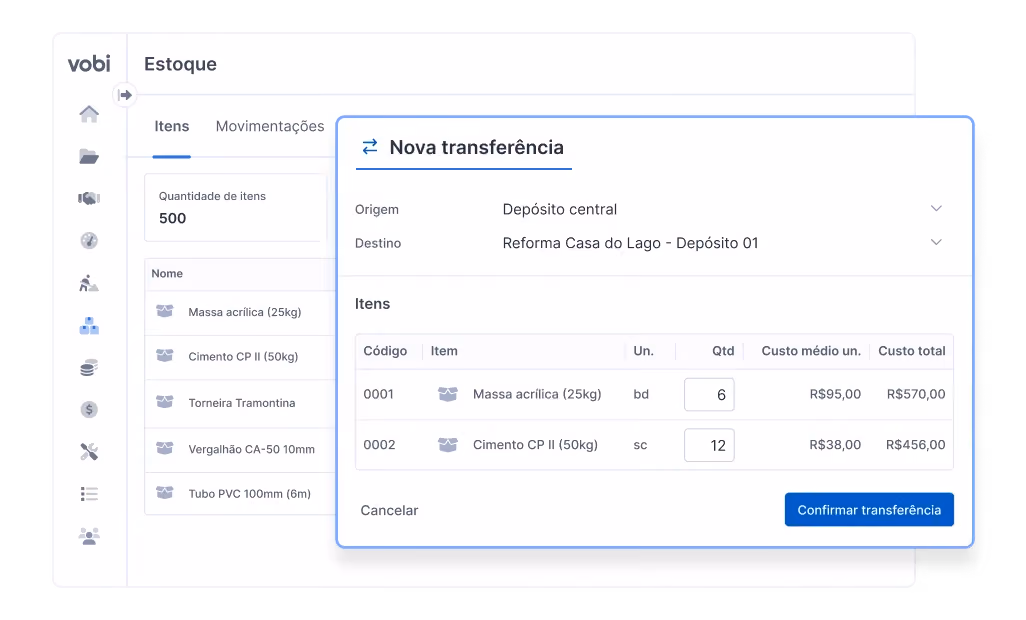Image resolution: width=1026 pixels, height=620 pixels.
Task: Open the Origem dropdown chevron
Action: 936,209
